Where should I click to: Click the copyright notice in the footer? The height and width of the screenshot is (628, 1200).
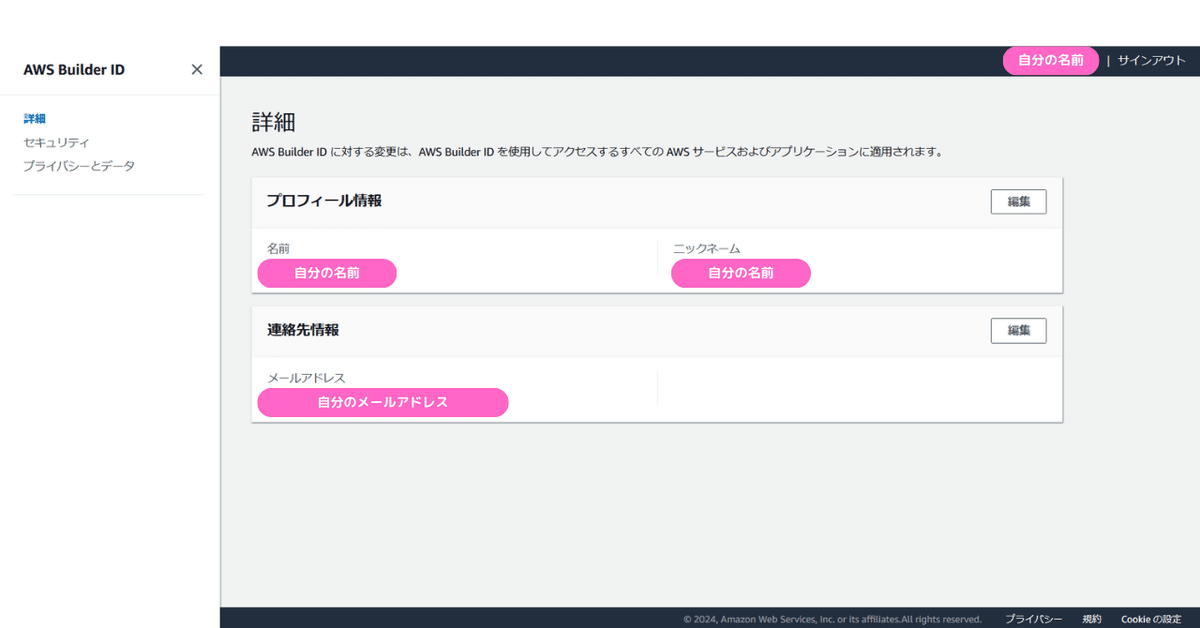click(832, 619)
